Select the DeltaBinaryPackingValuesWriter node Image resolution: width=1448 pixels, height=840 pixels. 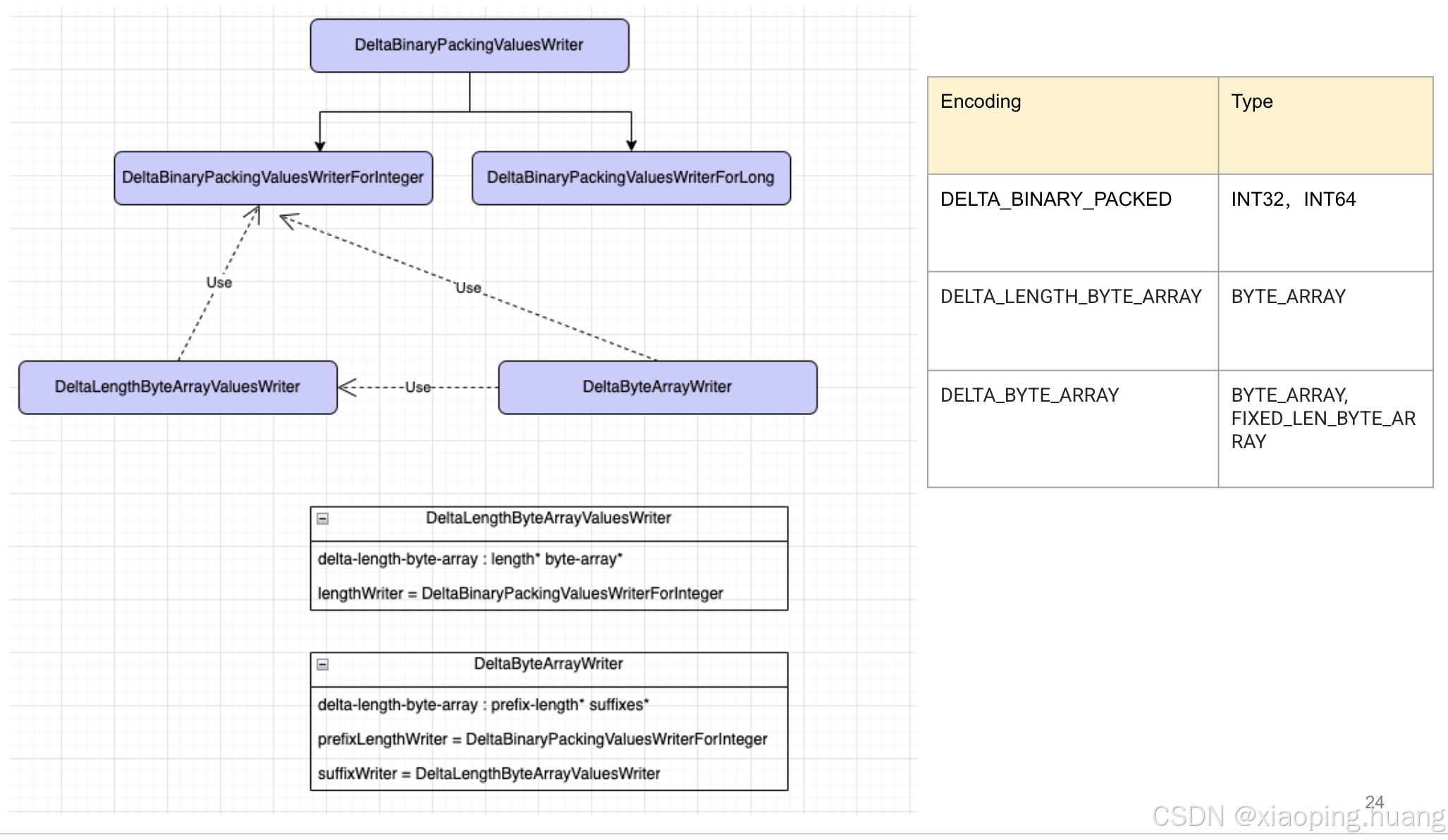(469, 45)
